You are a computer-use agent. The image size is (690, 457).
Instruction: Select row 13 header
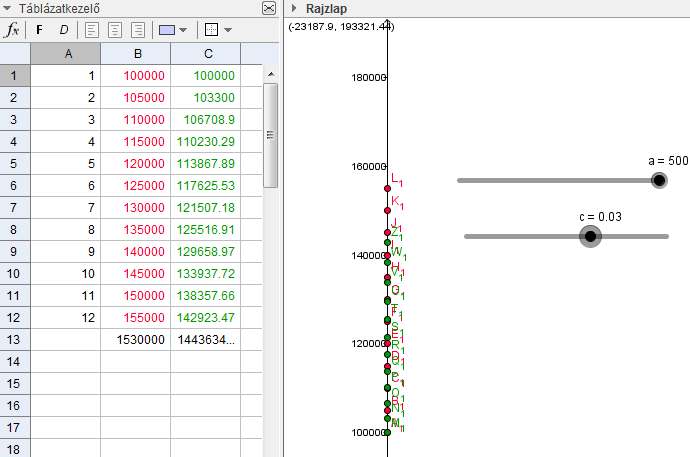pyautogui.click(x=15, y=340)
